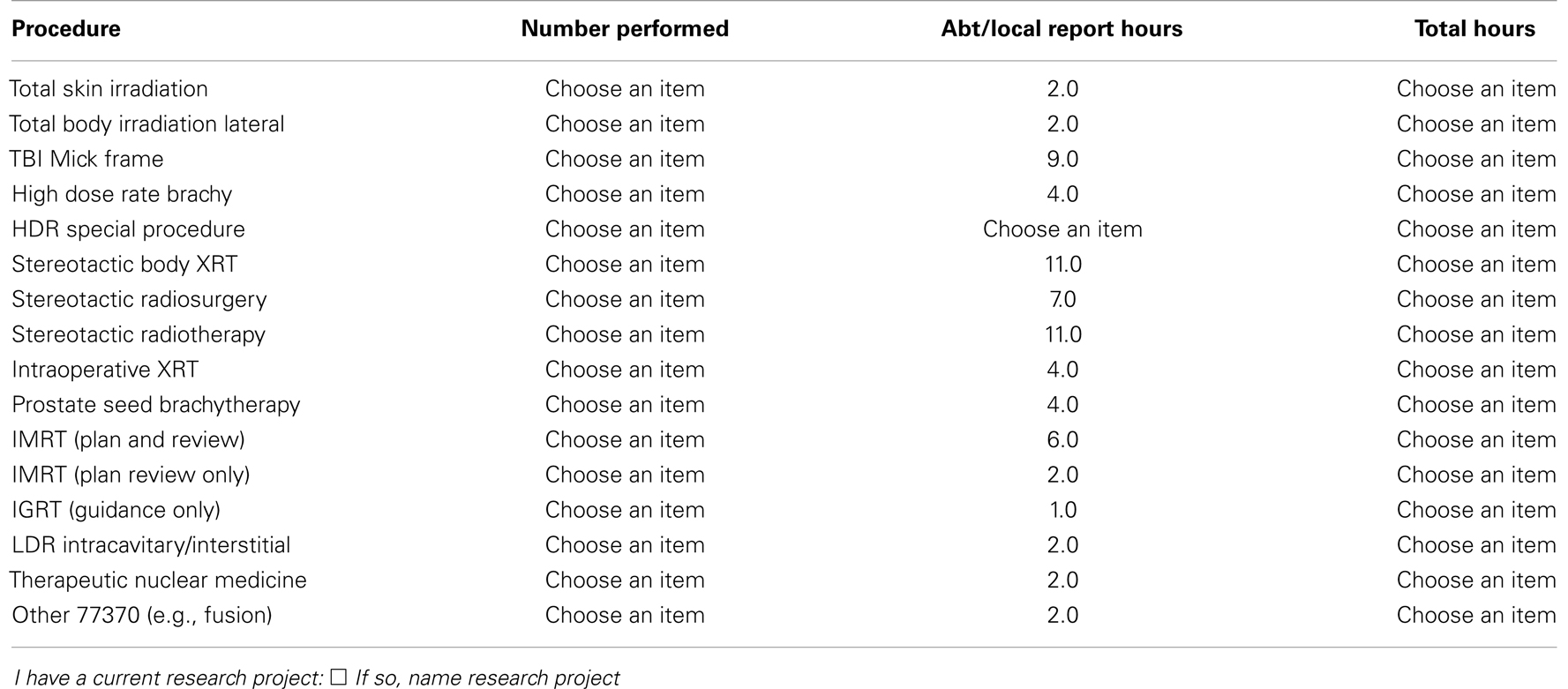Screen dimensions: 1568x689
Task: Open Number performed dropdown for Total skin irradiation
Action: (x=625, y=89)
